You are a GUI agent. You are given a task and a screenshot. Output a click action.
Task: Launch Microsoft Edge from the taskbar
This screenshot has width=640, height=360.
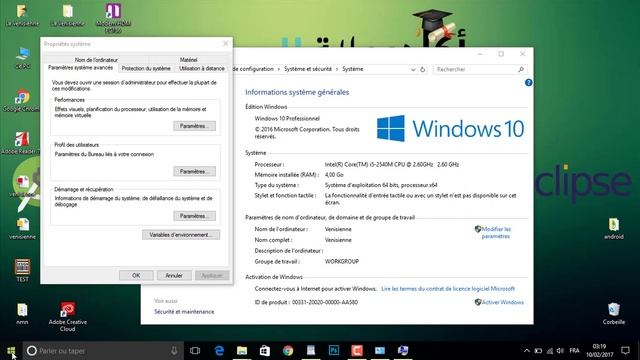tap(219, 351)
